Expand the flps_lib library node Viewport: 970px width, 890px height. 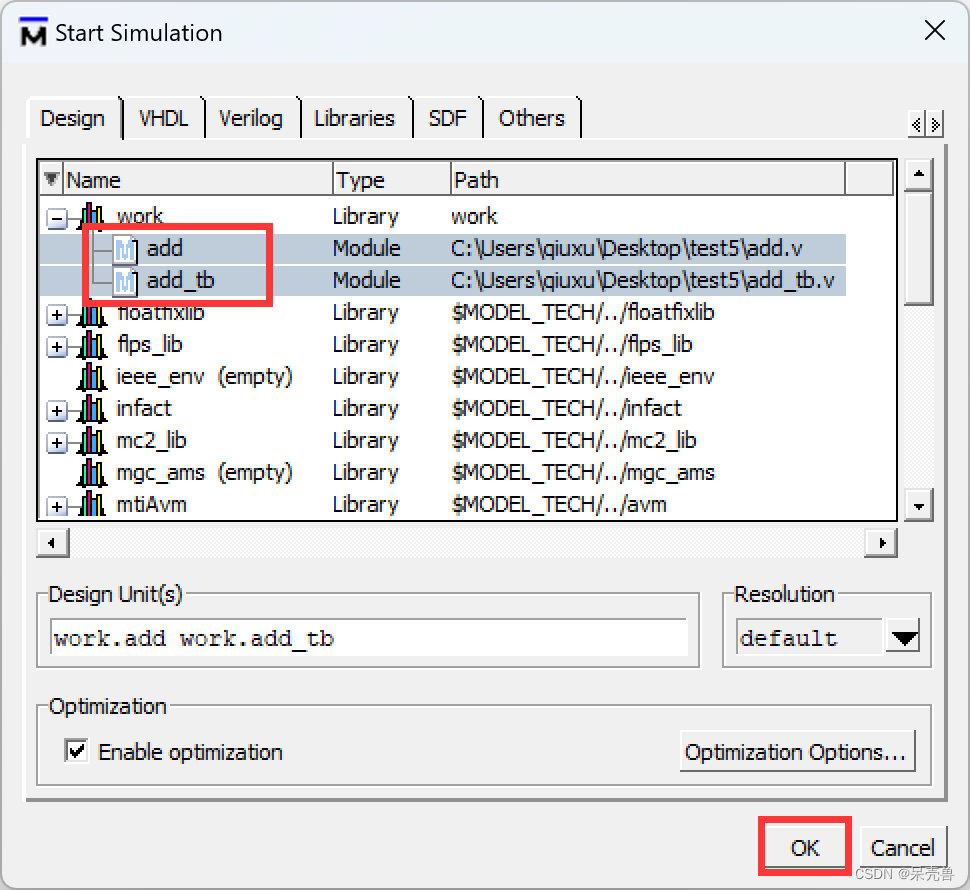click(x=57, y=344)
